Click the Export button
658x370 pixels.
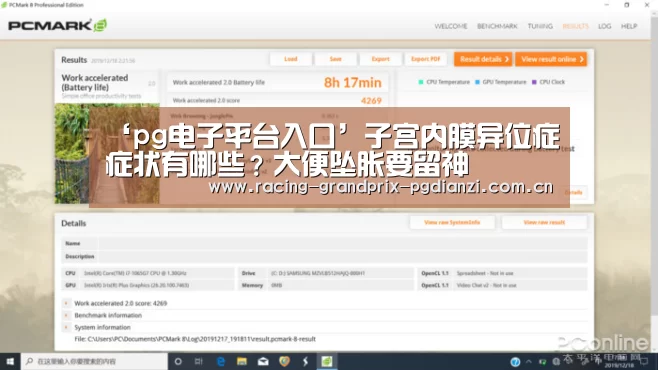(380, 59)
